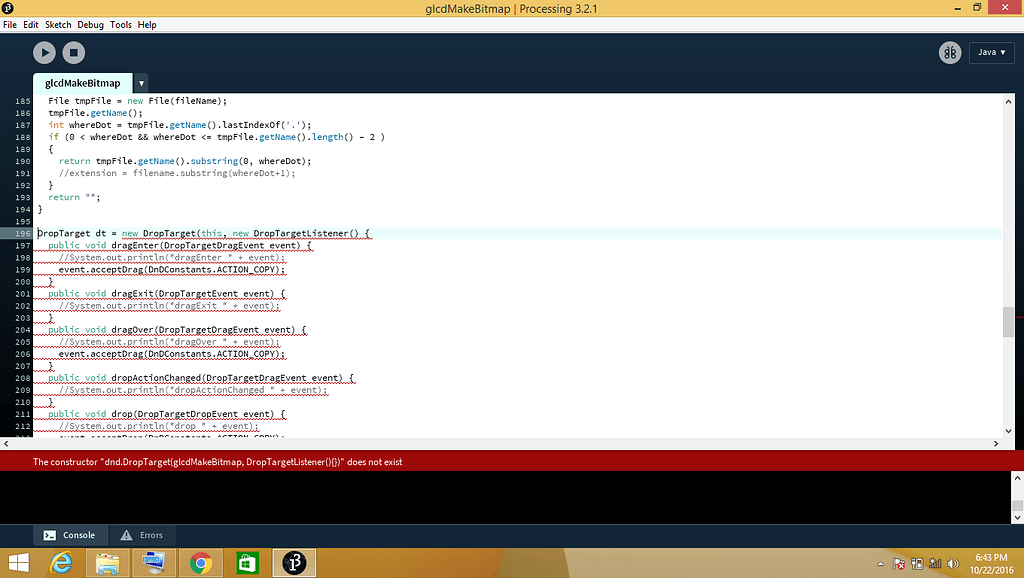
Task: Stop the sketch using the stop icon
Action: [71, 52]
